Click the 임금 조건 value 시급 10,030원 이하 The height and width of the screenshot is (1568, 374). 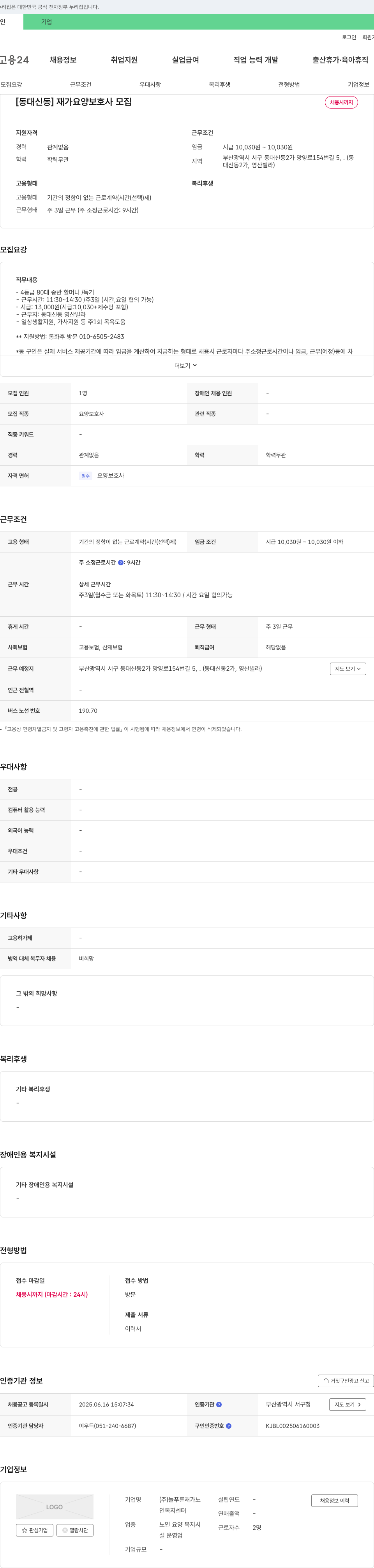coord(304,542)
